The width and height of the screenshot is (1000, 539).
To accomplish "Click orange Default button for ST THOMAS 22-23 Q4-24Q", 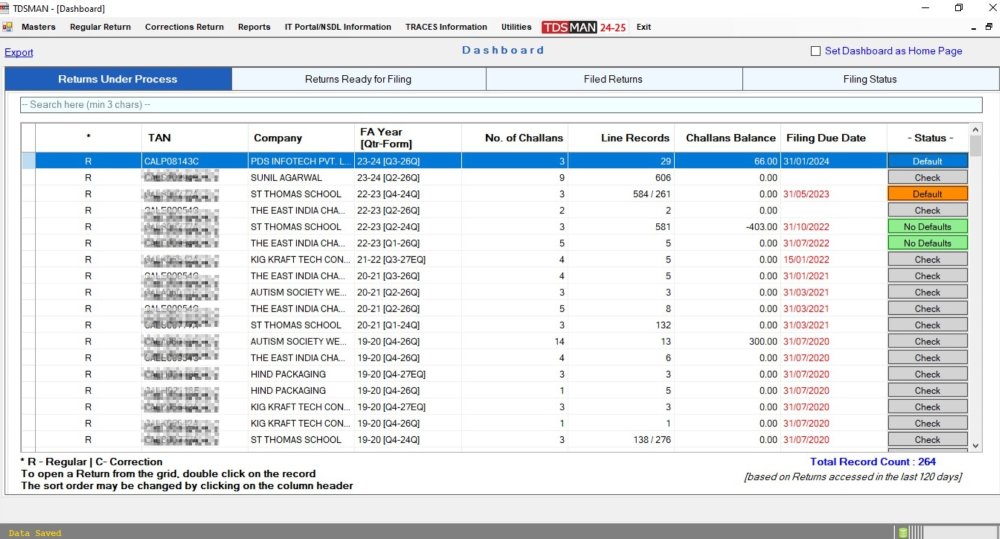I will 927,194.
